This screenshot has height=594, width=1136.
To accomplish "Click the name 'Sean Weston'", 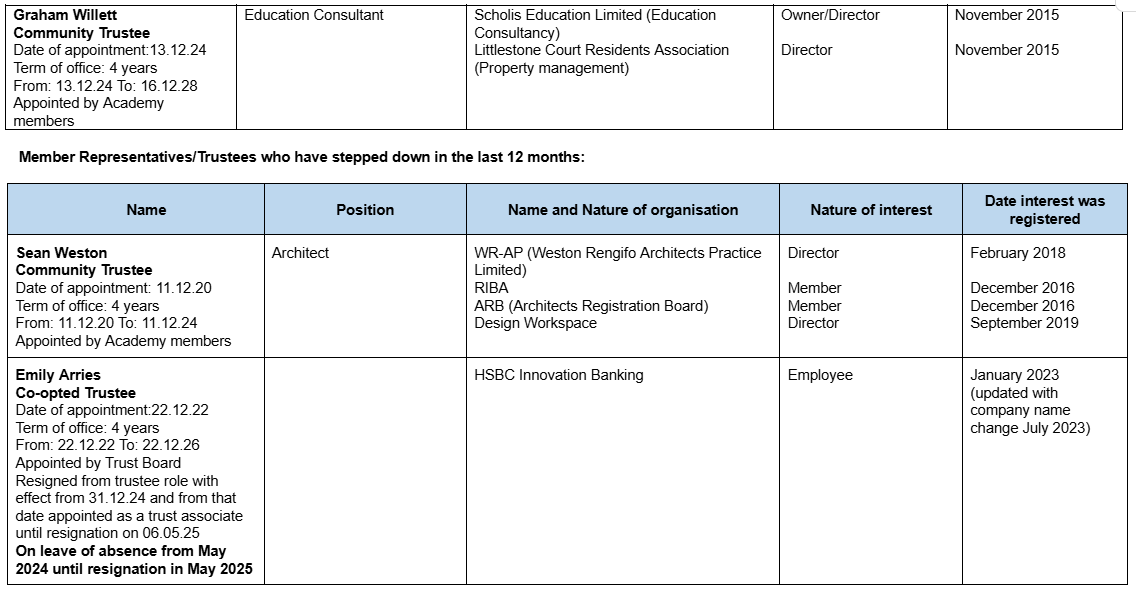I will click(62, 253).
